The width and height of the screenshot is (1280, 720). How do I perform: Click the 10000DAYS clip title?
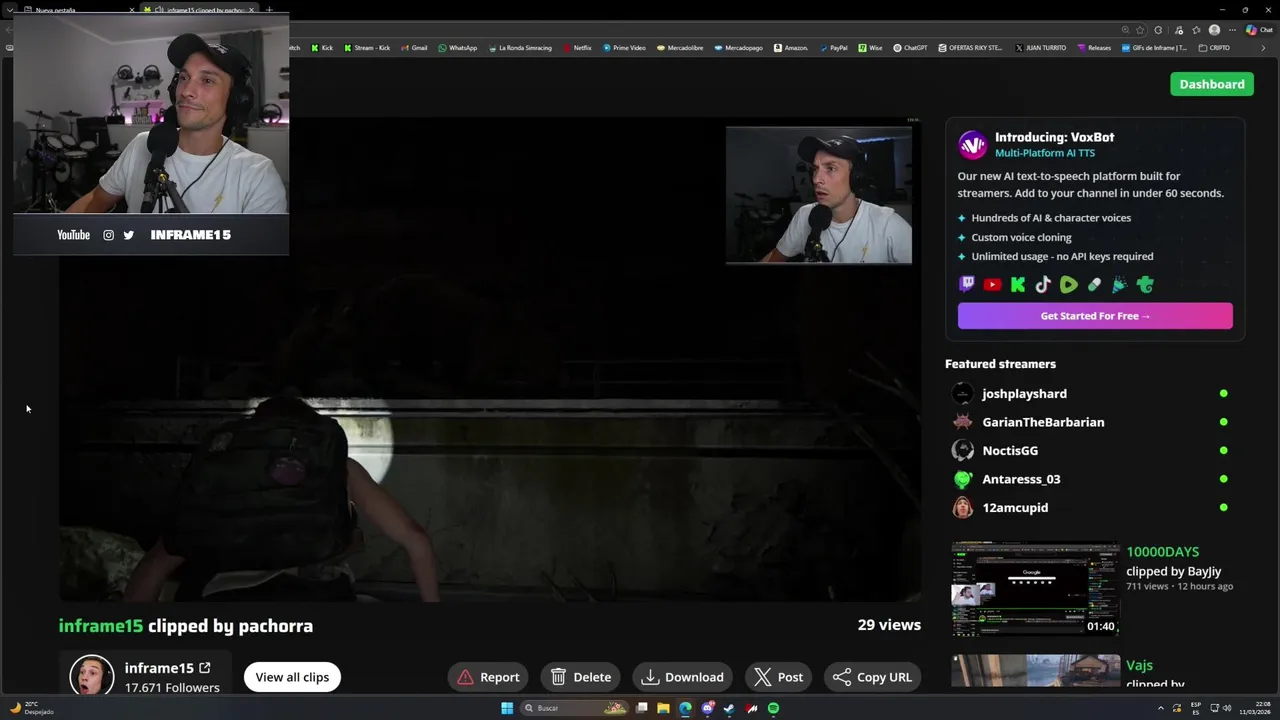point(1162,552)
